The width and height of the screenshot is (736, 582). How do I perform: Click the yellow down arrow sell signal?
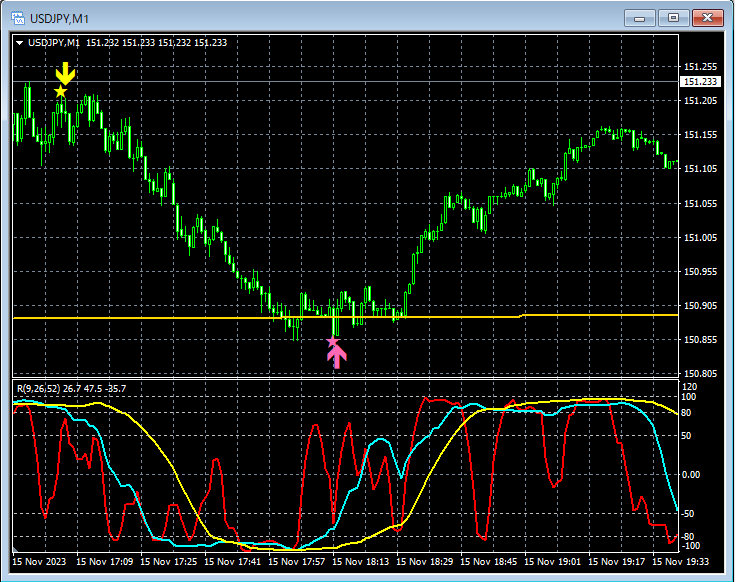(65, 73)
